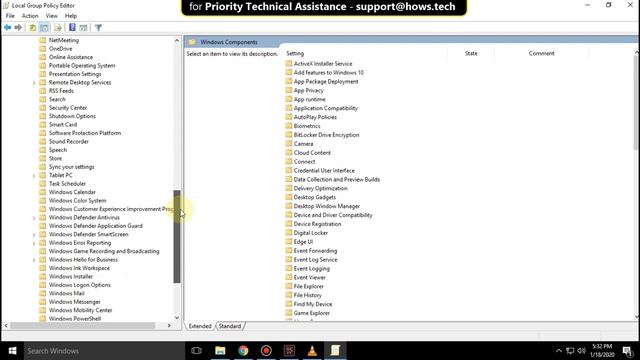Click the volume icon in system tray
Viewport: 640px width, 360px height.
point(582,351)
